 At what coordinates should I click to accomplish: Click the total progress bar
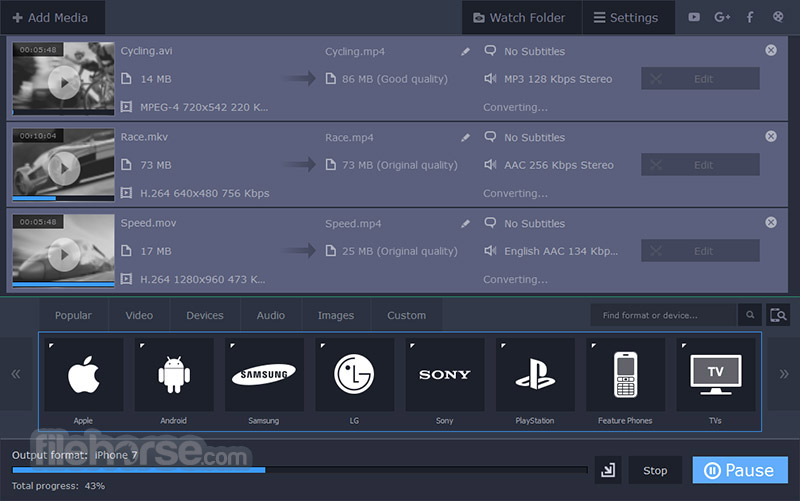tap(300, 470)
